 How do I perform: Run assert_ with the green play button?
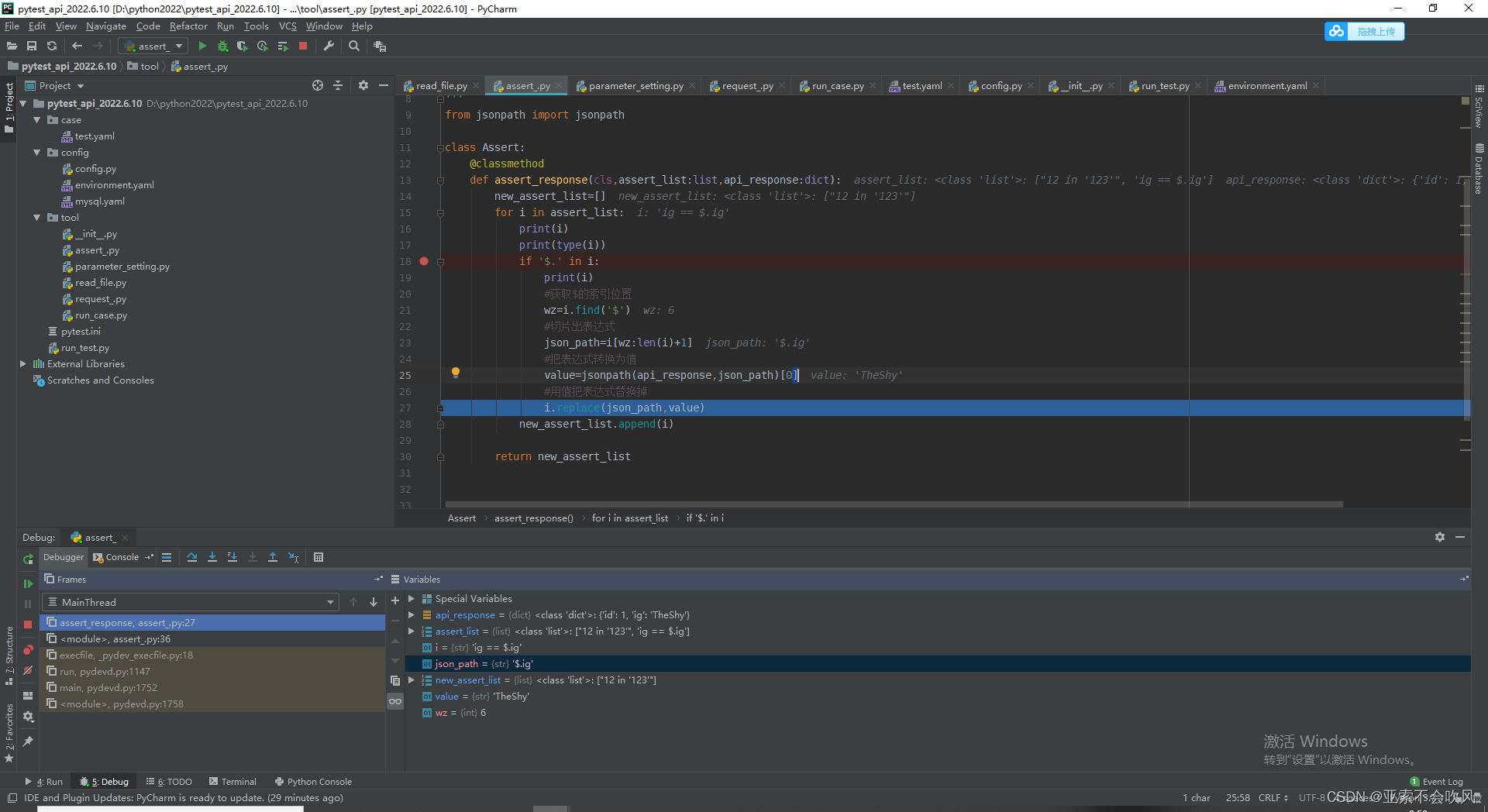(202, 46)
